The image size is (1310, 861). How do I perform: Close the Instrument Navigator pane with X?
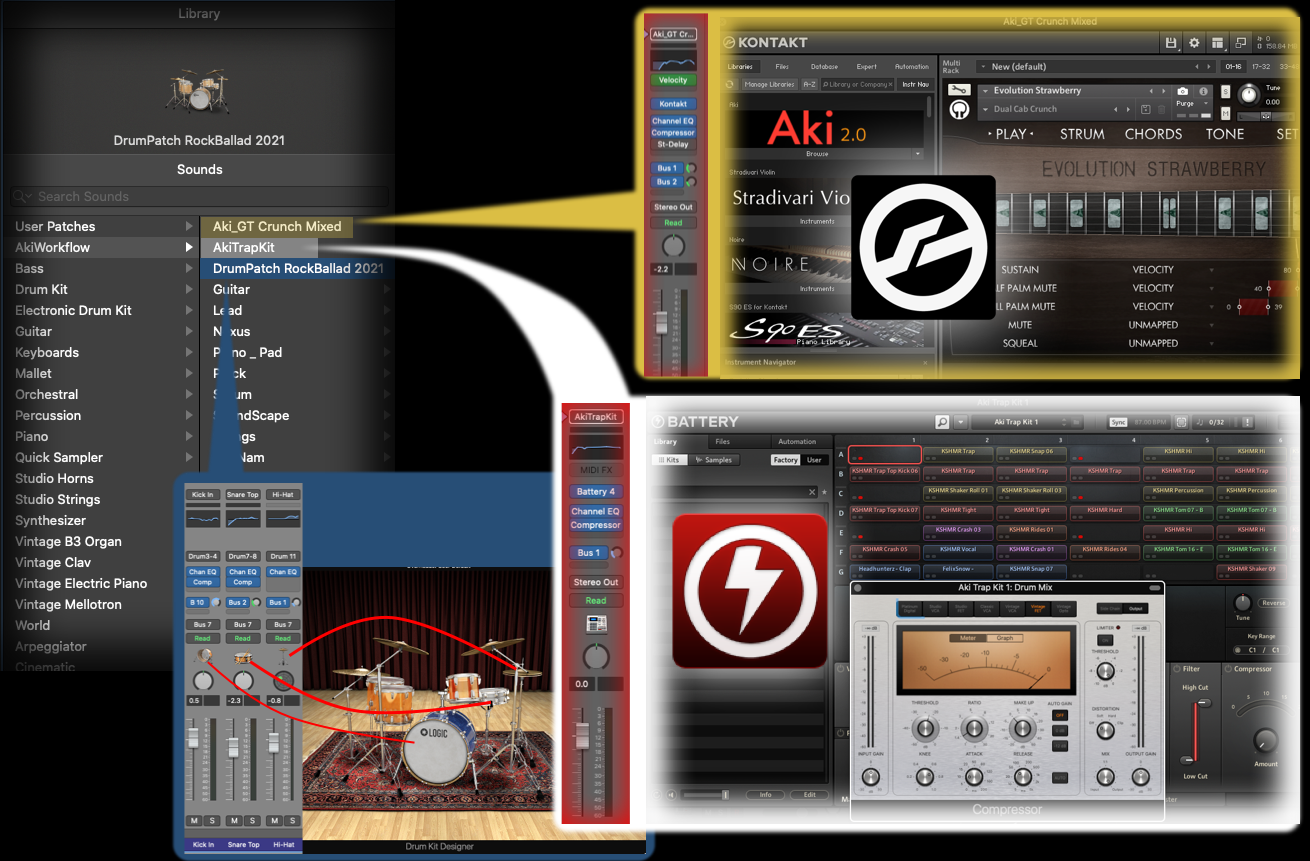[x=926, y=362]
